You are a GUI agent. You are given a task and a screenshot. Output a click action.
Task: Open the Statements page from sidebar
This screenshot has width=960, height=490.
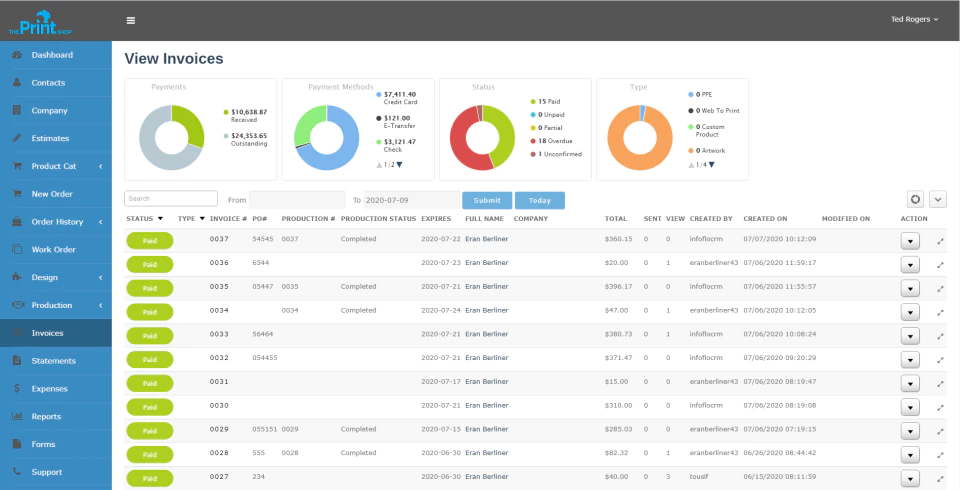tap(56, 361)
